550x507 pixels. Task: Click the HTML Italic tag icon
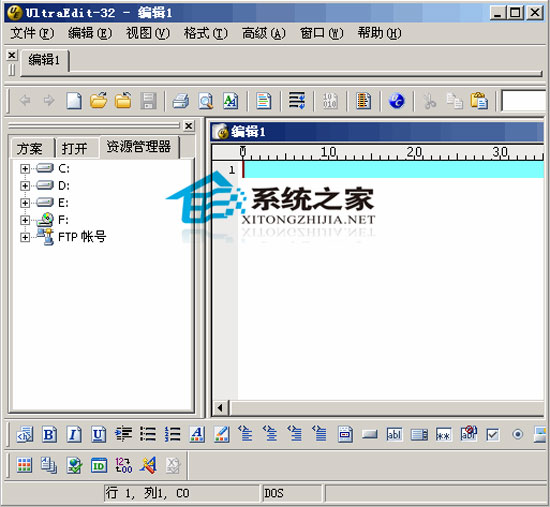point(74,435)
